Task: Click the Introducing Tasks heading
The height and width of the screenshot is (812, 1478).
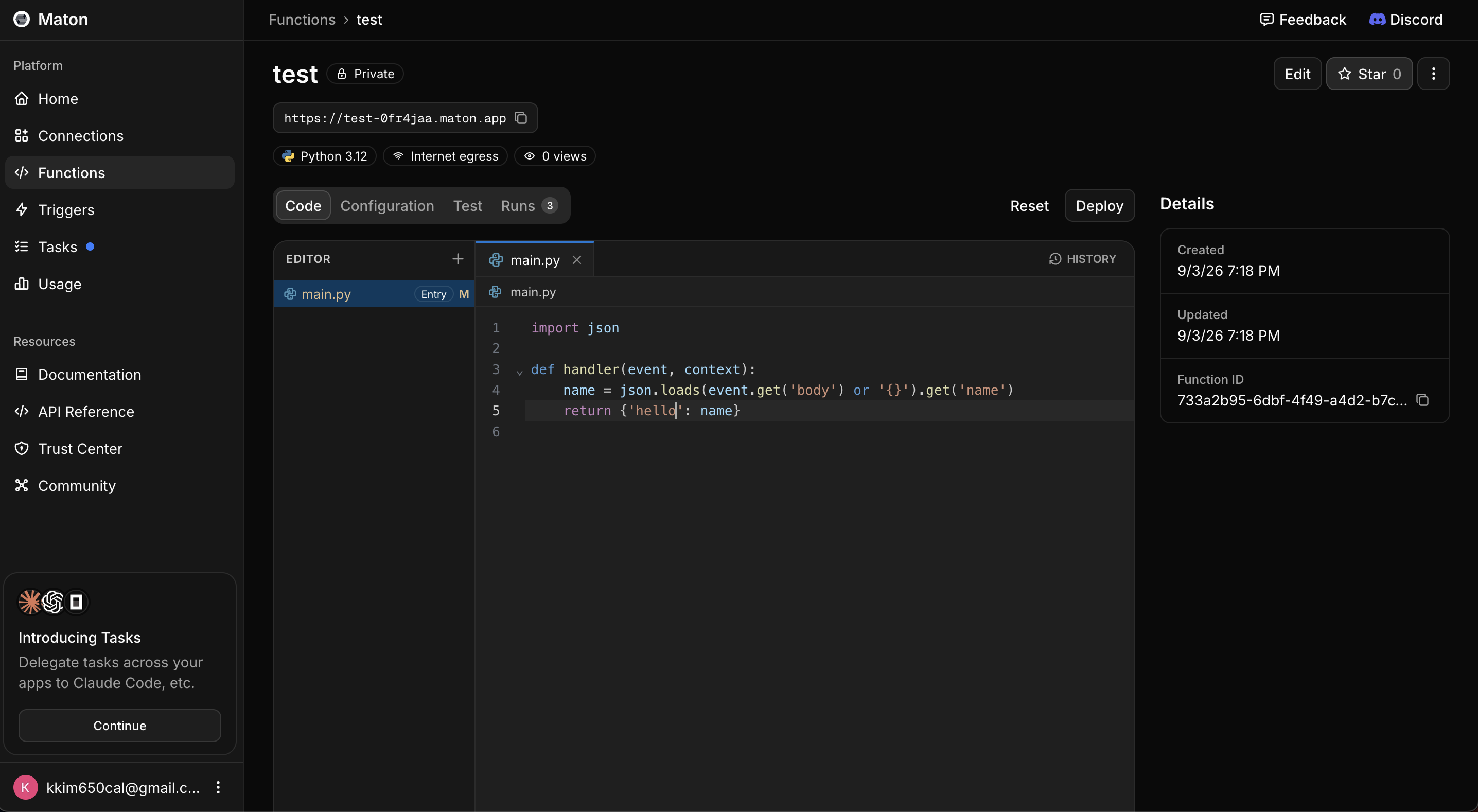Action: point(79,638)
